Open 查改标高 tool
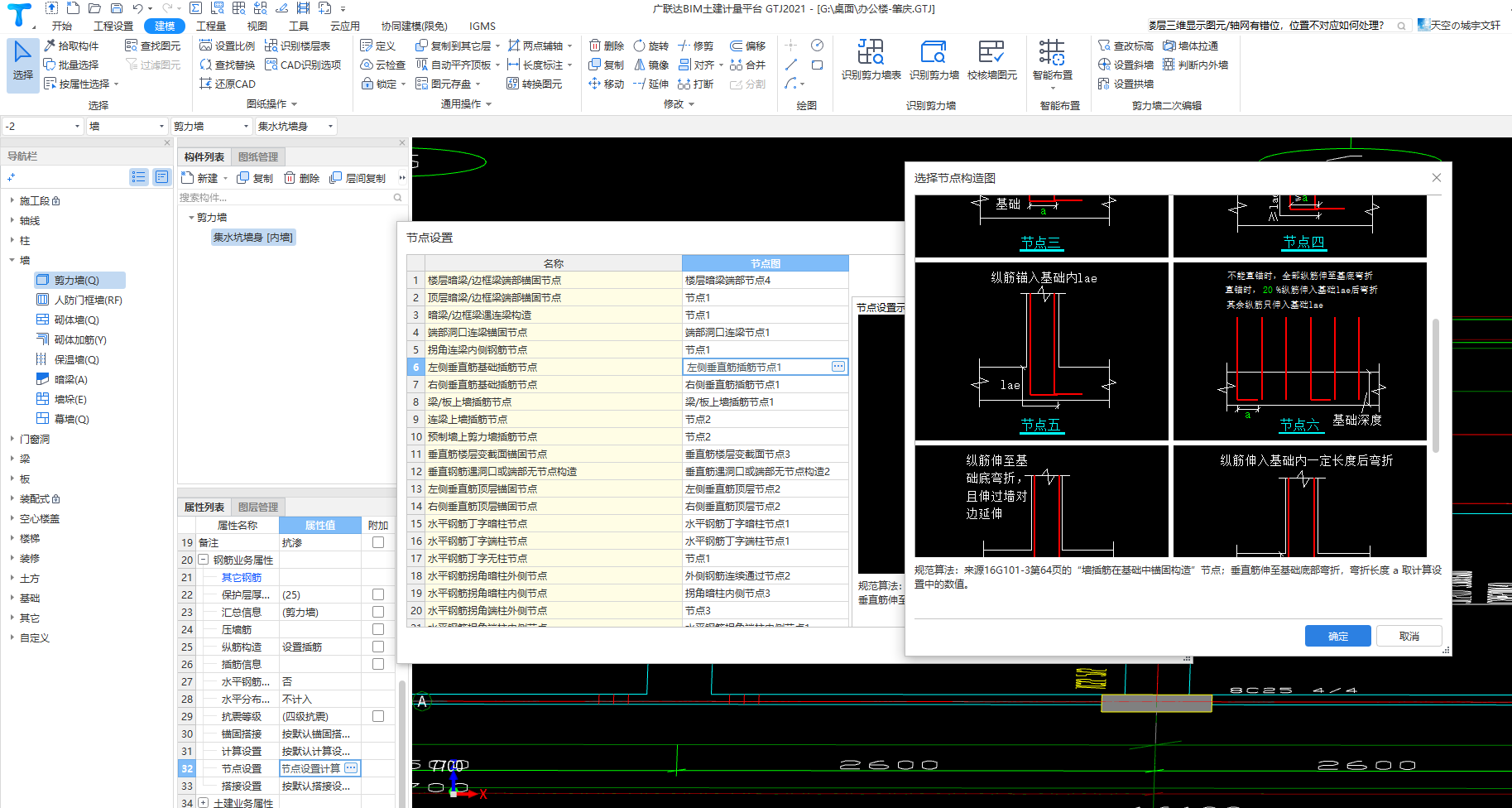 click(x=1126, y=46)
